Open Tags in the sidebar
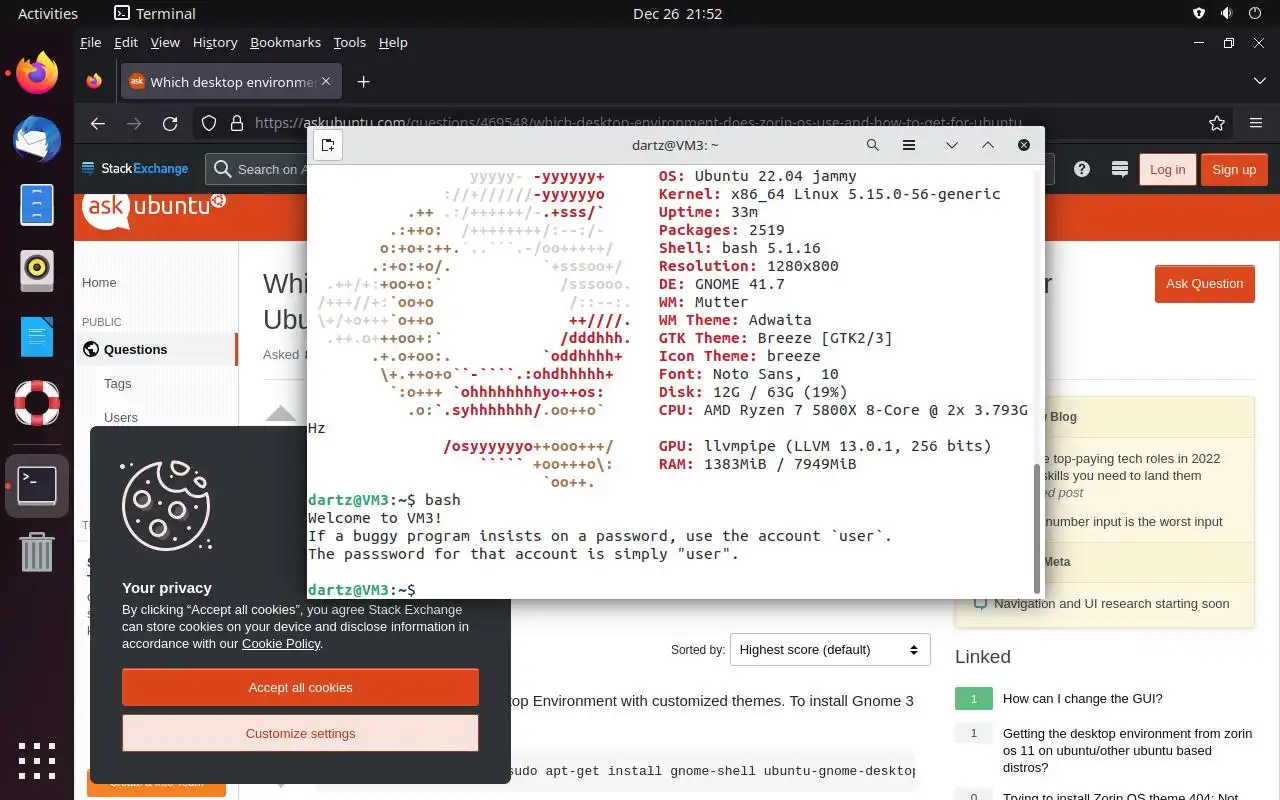 [117, 384]
